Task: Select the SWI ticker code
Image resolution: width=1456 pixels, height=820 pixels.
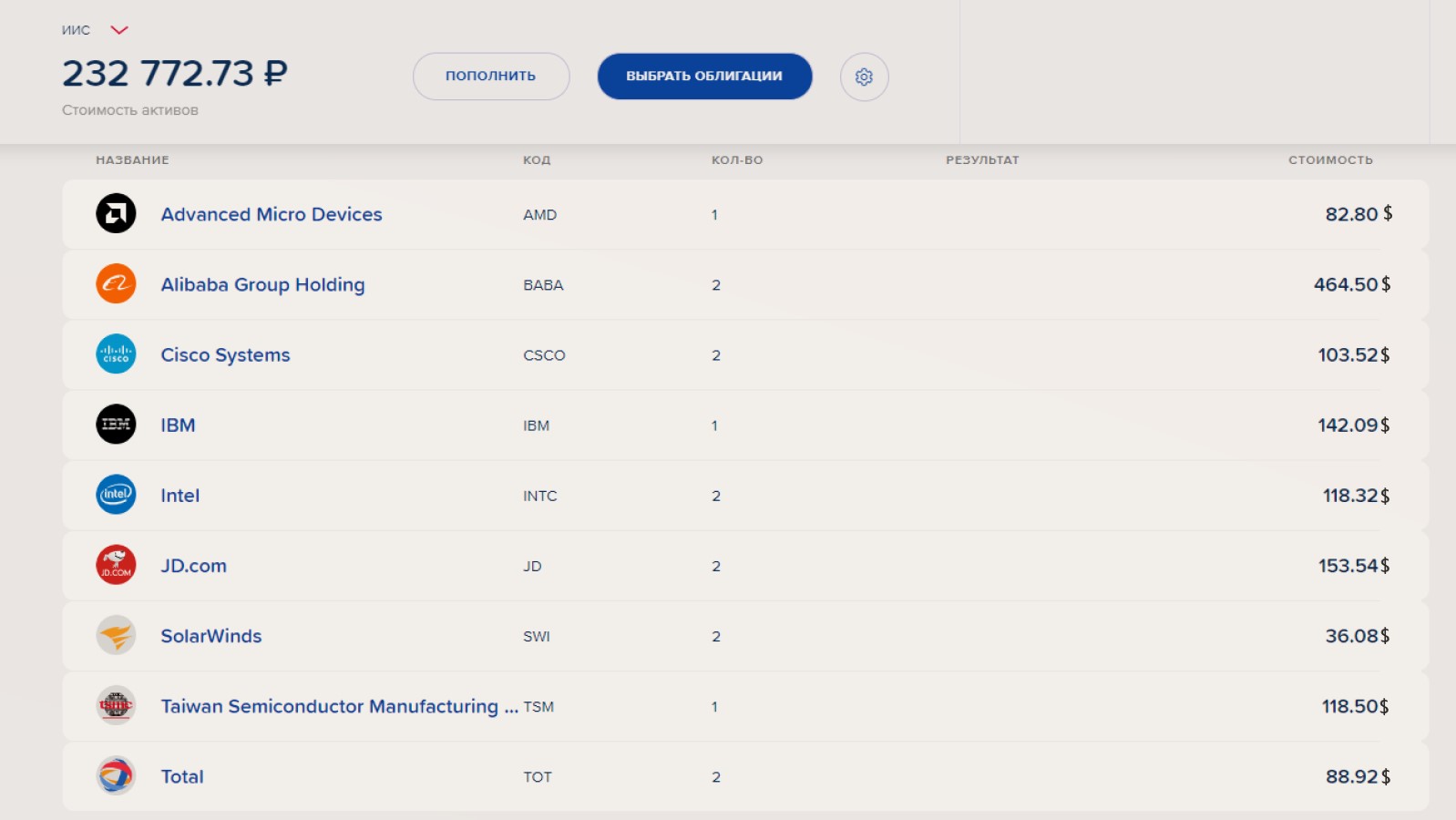Action: tap(537, 636)
